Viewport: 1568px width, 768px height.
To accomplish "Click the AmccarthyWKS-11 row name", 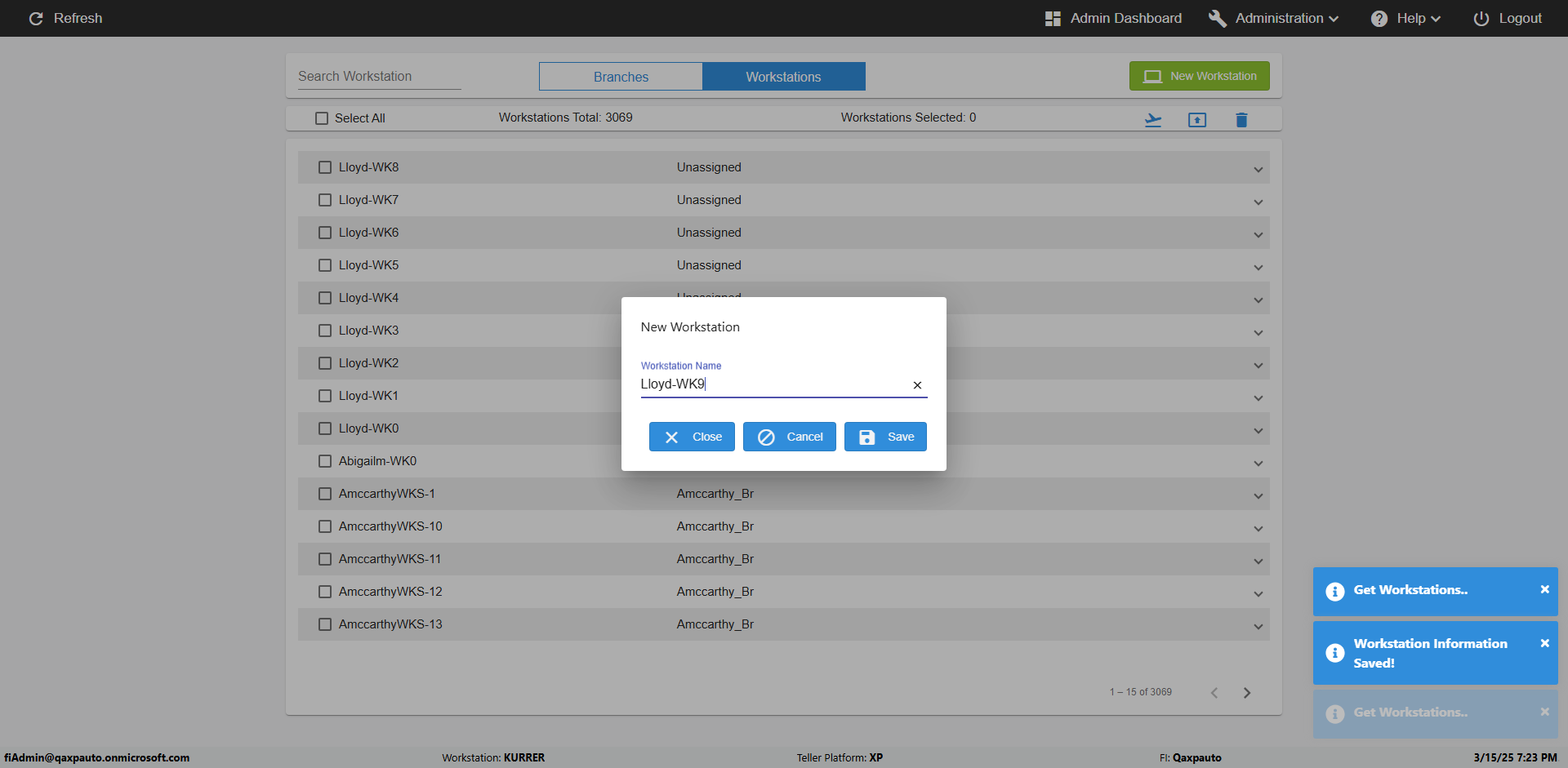I will click(390, 559).
